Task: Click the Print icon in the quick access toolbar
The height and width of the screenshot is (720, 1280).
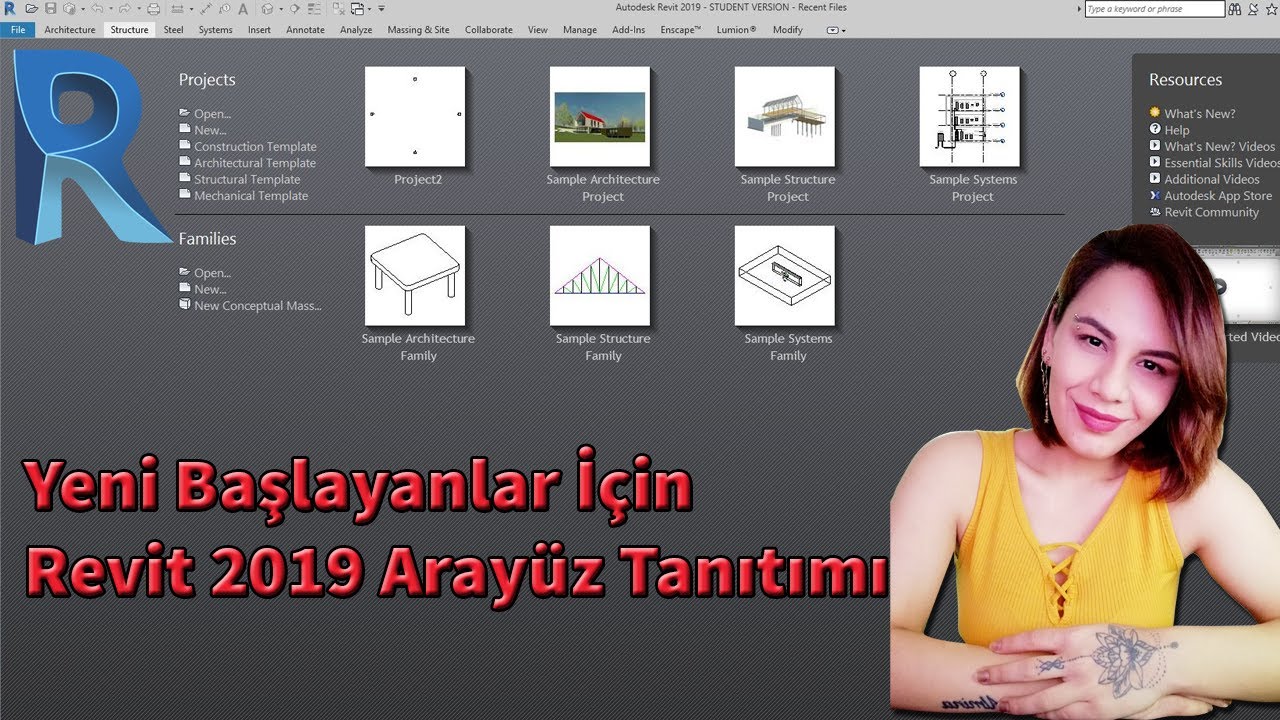Action: [x=153, y=8]
